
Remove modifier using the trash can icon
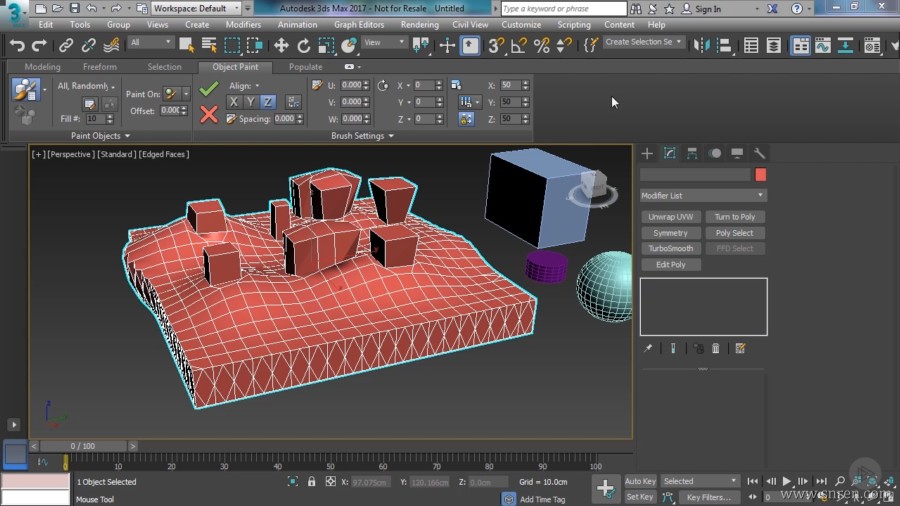(x=716, y=349)
